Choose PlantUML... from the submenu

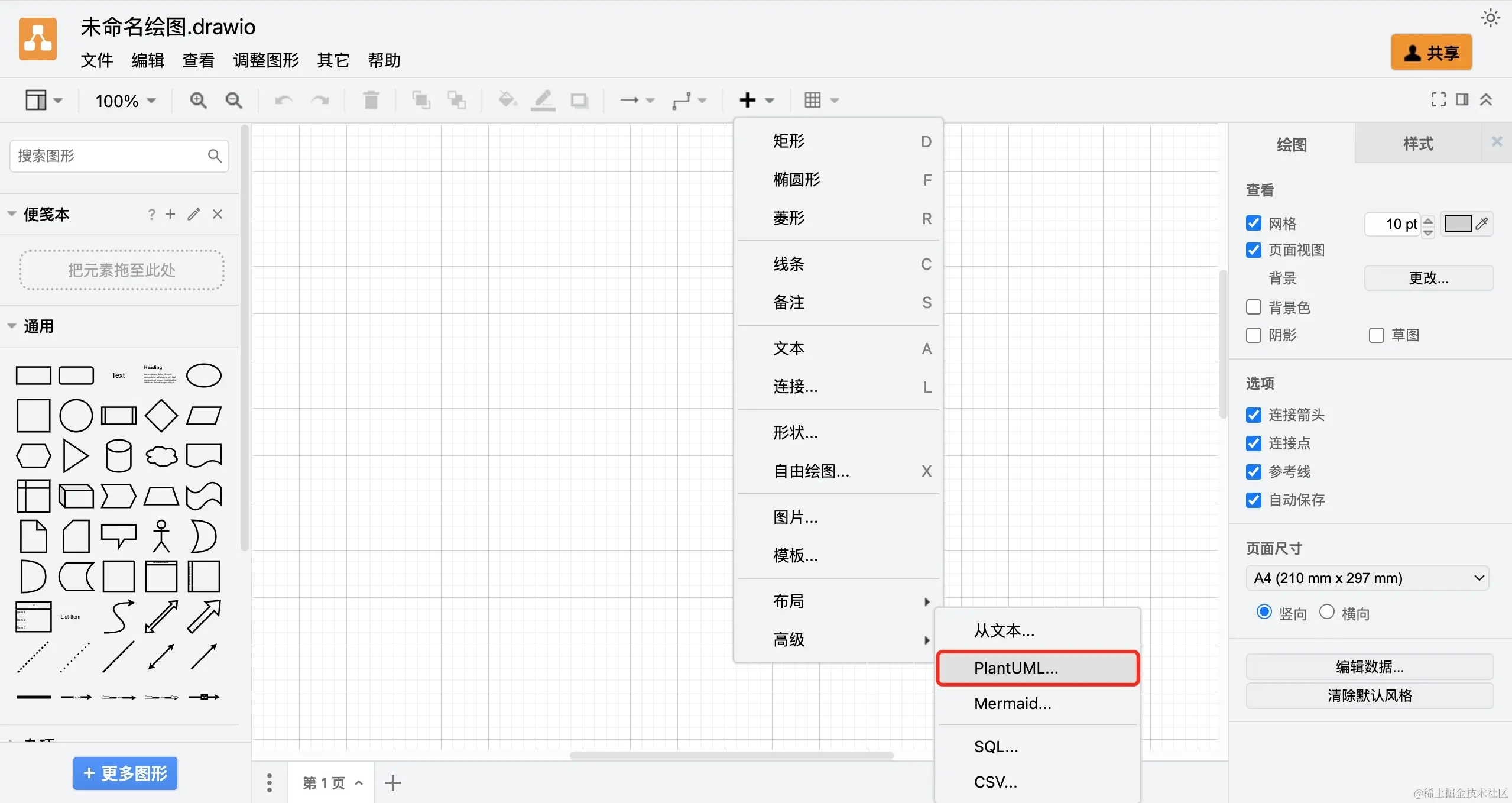click(x=1037, y=668)
